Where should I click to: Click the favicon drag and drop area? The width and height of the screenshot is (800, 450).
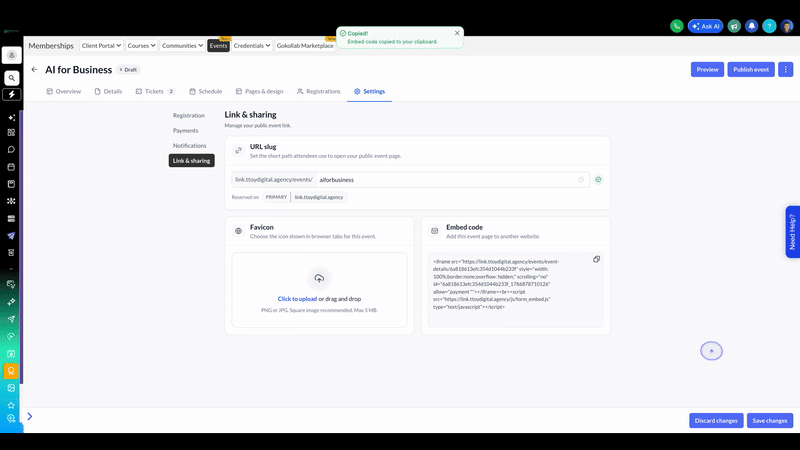[319, 290]
